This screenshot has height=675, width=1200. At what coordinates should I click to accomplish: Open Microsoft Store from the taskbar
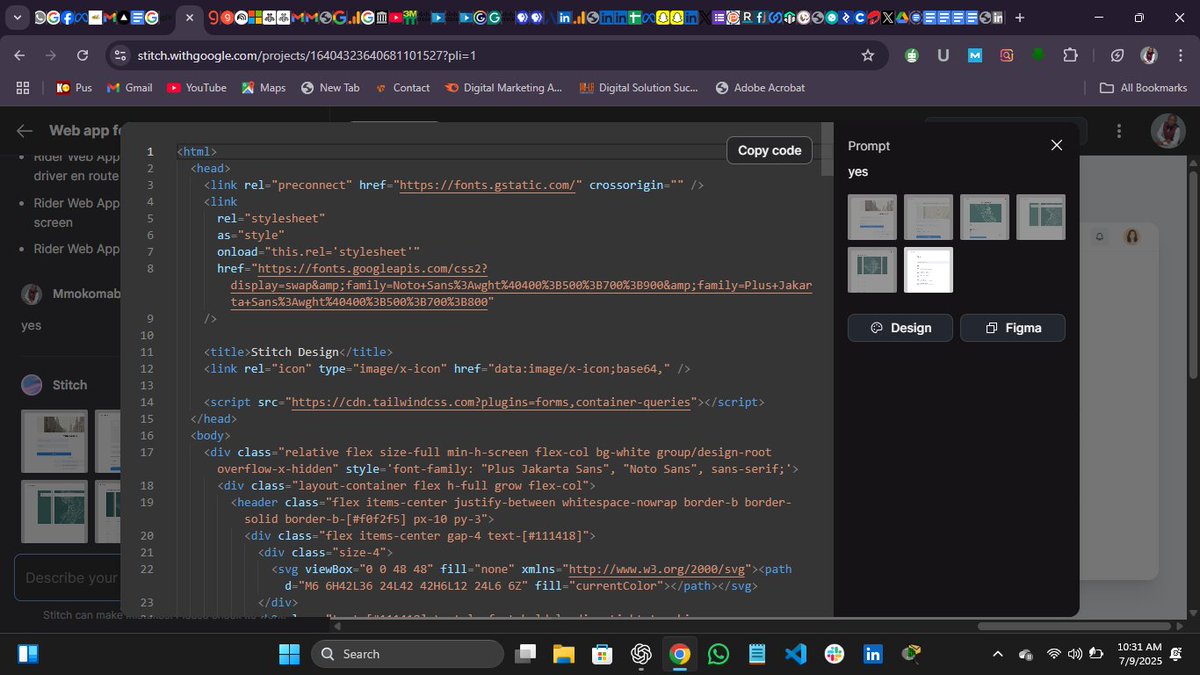(x=602, y=654)
